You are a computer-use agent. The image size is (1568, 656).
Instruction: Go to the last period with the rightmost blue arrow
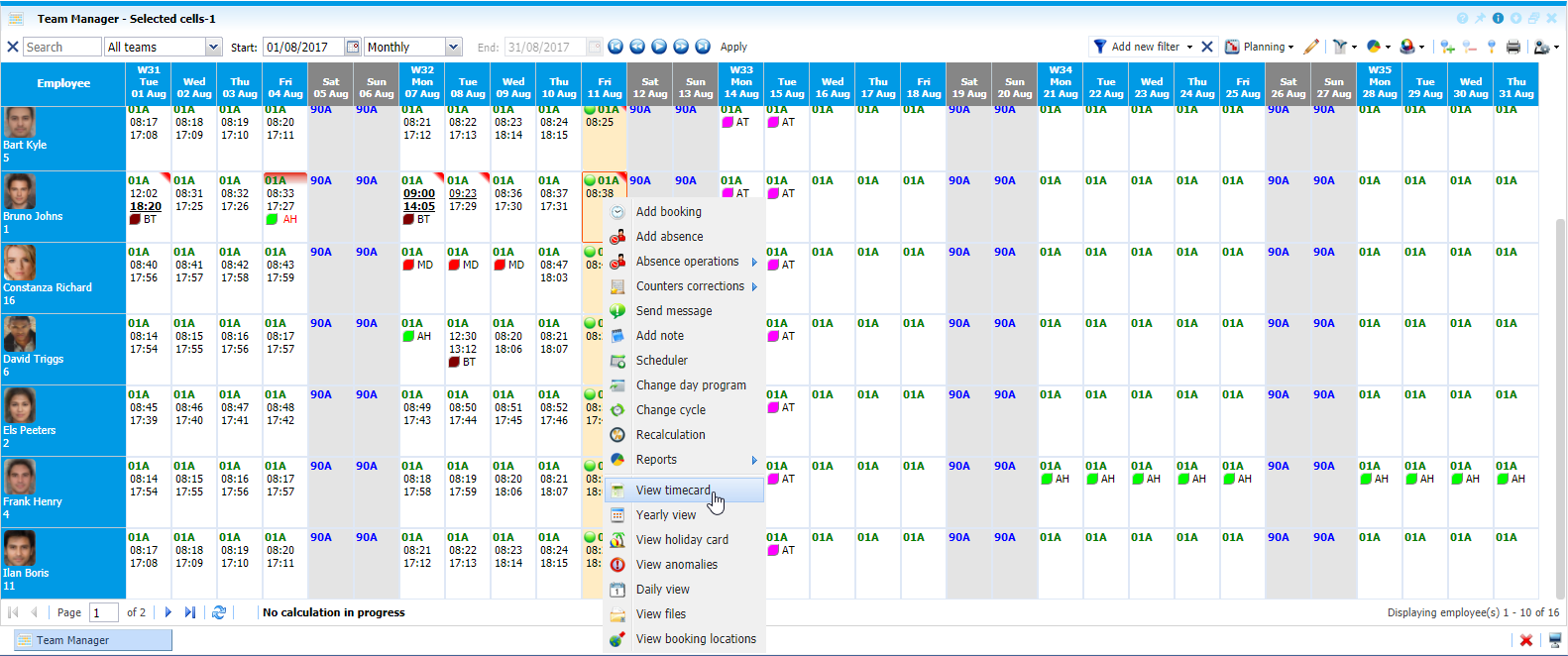coord(703,47)
